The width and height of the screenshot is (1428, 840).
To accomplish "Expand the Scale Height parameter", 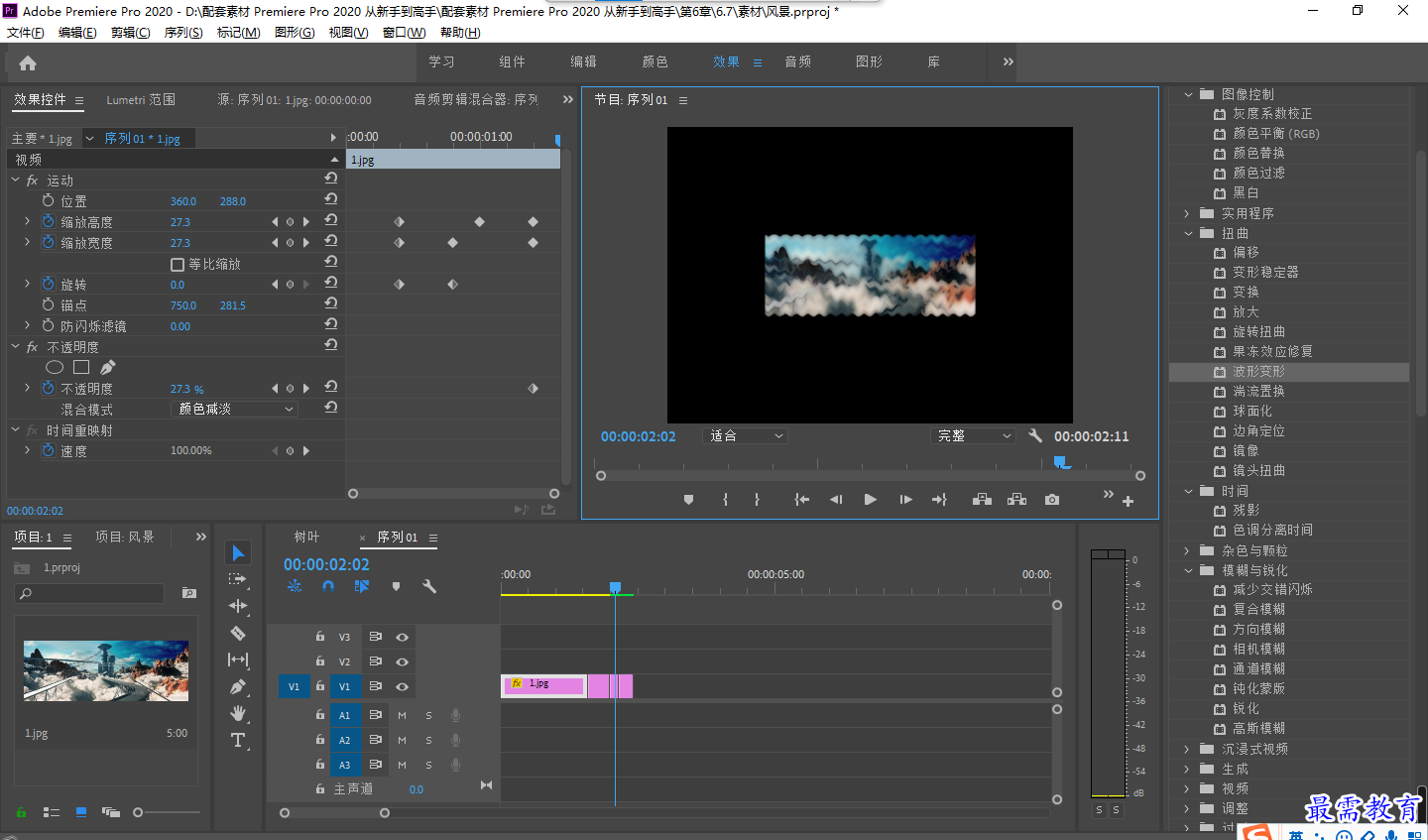I will coord(27,221).
